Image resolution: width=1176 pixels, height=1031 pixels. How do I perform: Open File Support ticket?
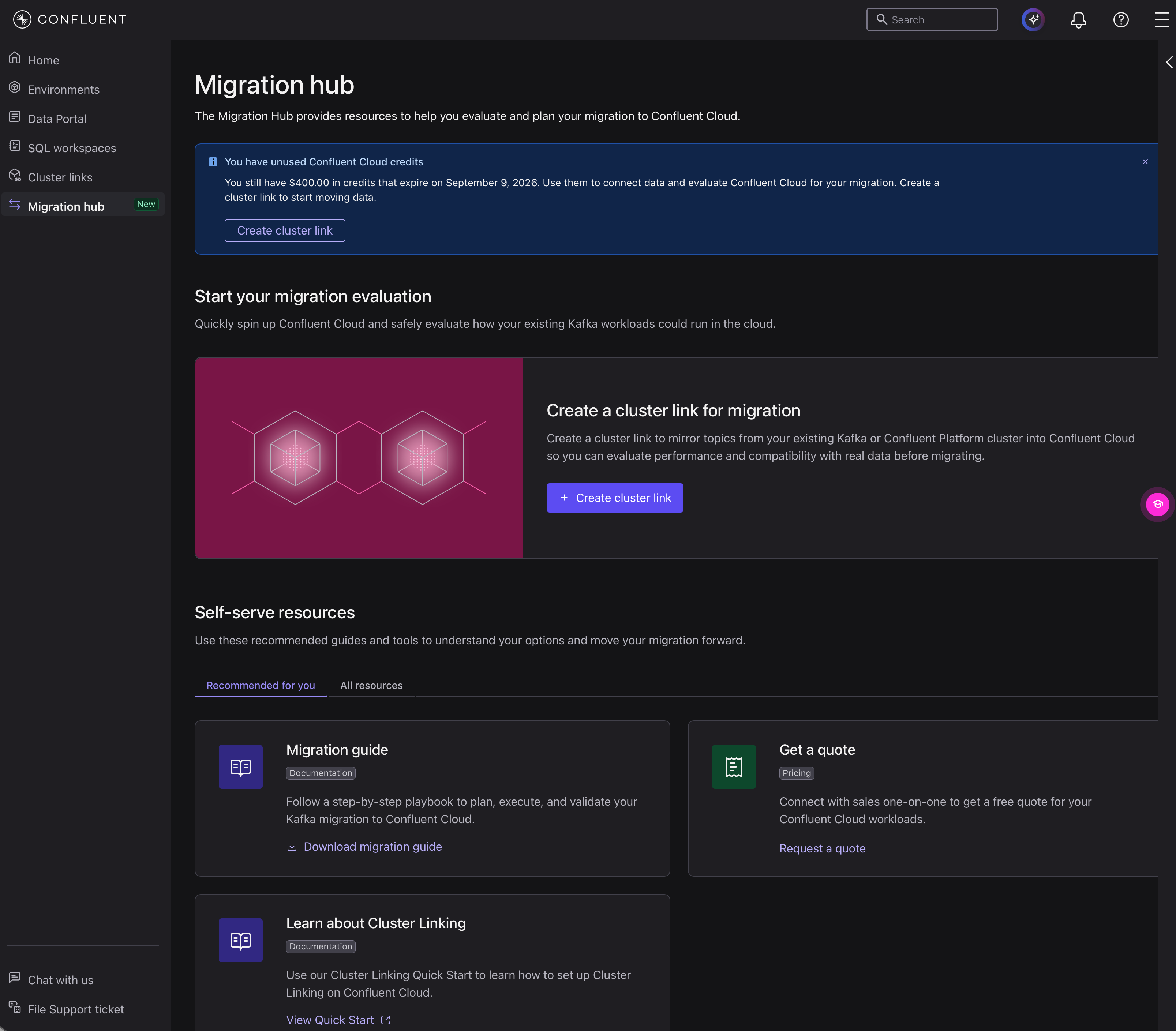coord(76,1009)
